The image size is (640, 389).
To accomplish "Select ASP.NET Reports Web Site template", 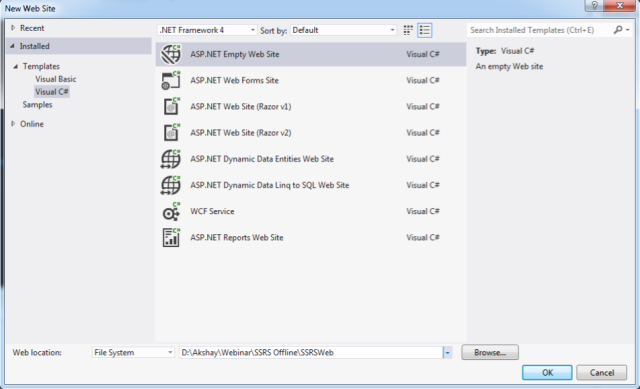I will [x=311, y=238].
